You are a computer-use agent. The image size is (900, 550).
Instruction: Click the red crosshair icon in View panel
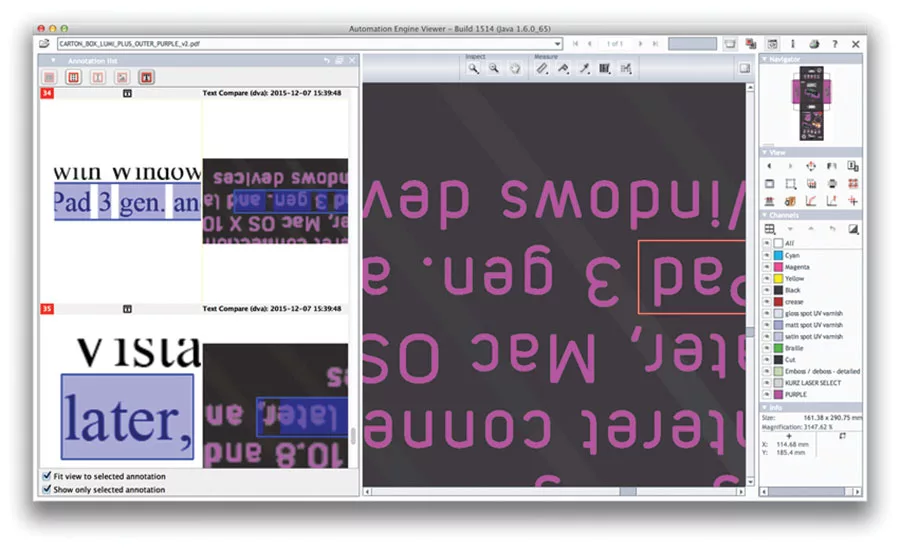click(x=853, y=202)
